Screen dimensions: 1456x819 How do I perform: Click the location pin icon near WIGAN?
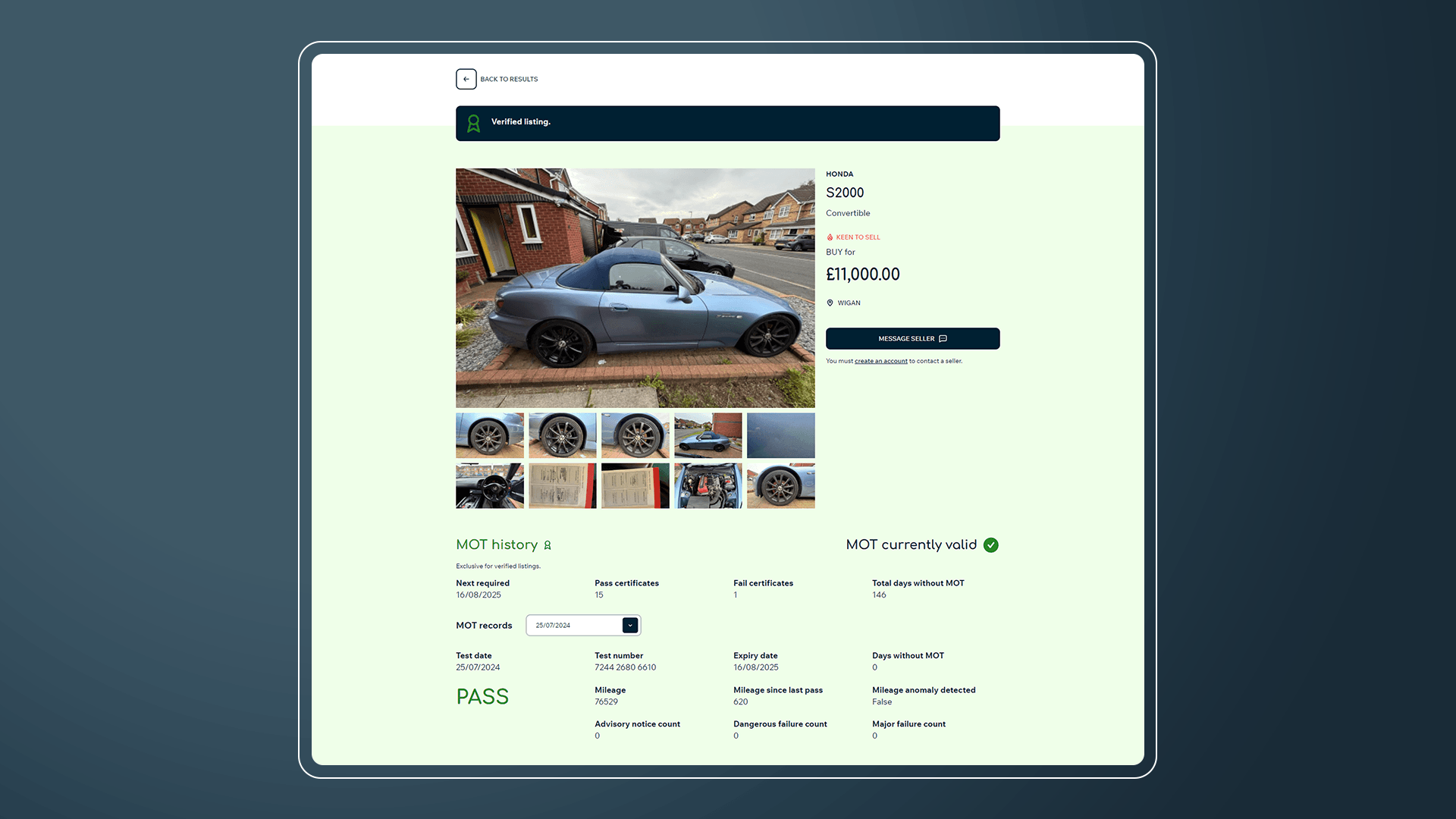[x=830, y=303]
